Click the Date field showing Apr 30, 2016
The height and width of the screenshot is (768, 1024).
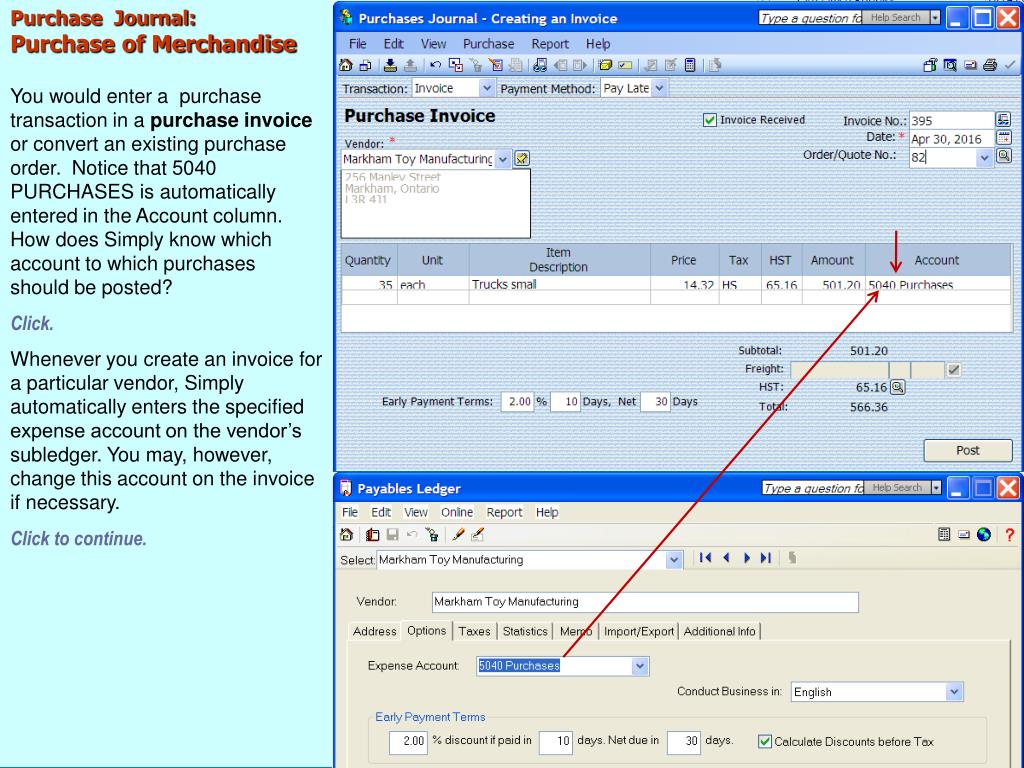click(952, 138)
